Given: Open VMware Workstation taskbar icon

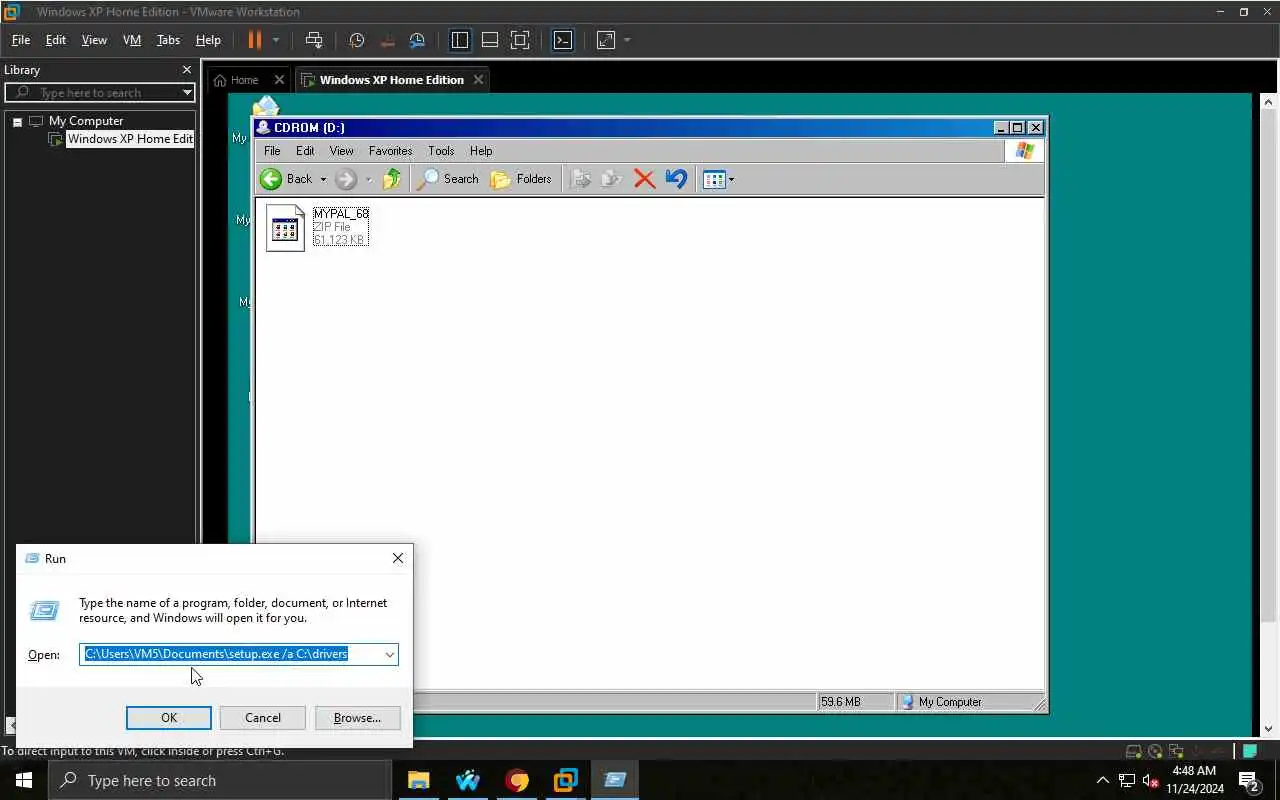Looking at the screenshot, I should (566, 780).
